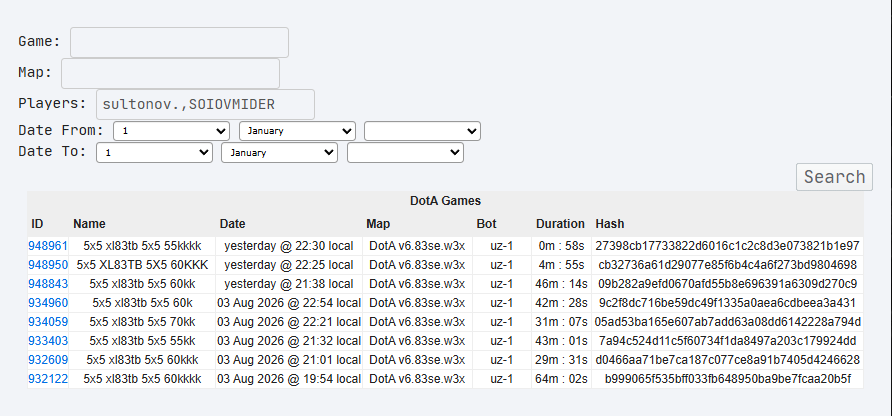The image size is (892, 416).
Task: Select game name '5x5 xl83tb 5x5 60kk'
Action: coord(142,284)
